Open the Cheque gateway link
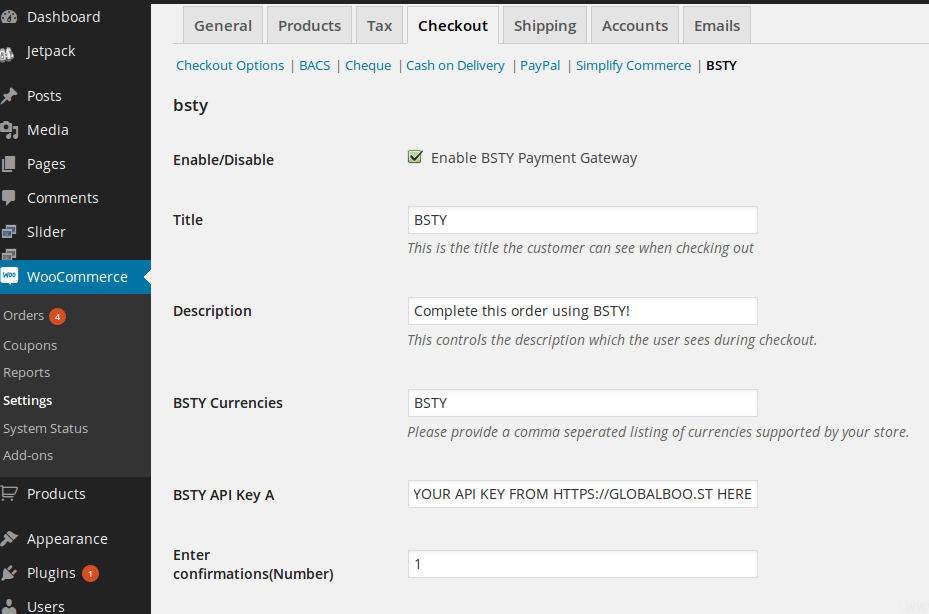929x614 pixels. tap(368, 65)
